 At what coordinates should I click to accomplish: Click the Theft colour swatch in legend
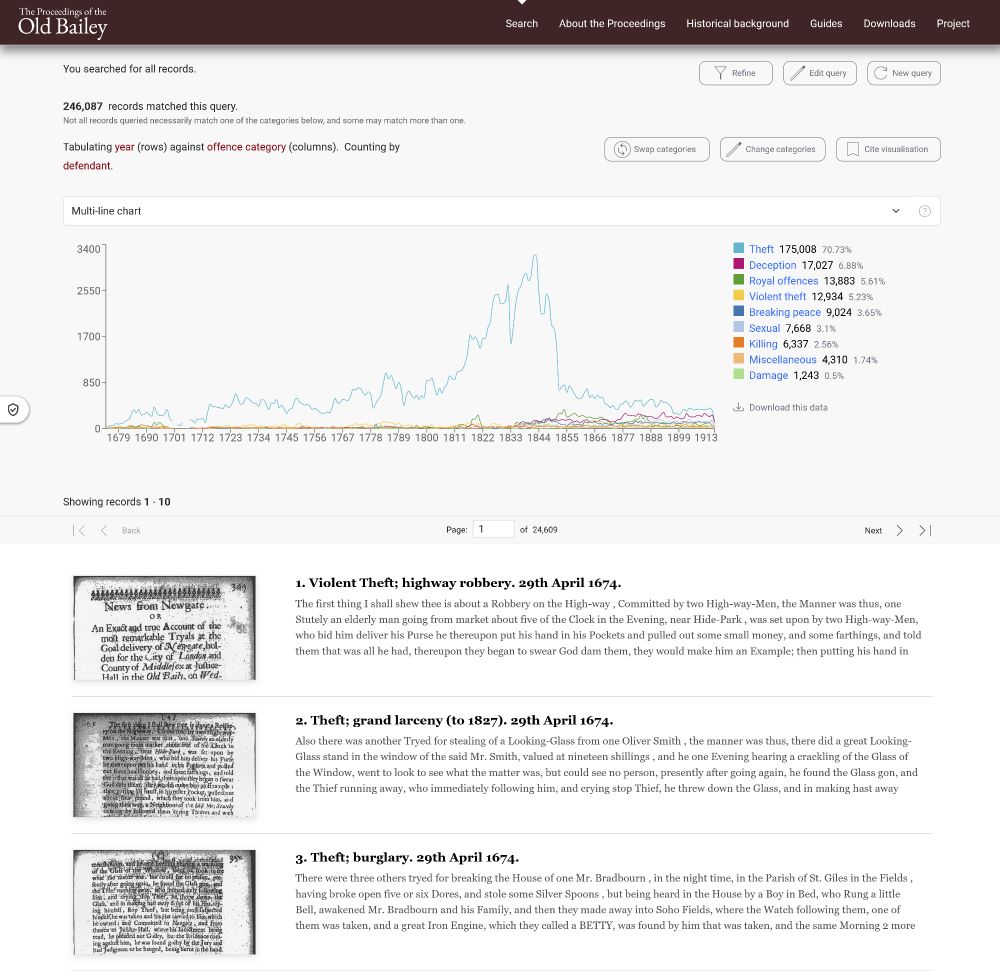pyautogui.click(x=739, y=248)
